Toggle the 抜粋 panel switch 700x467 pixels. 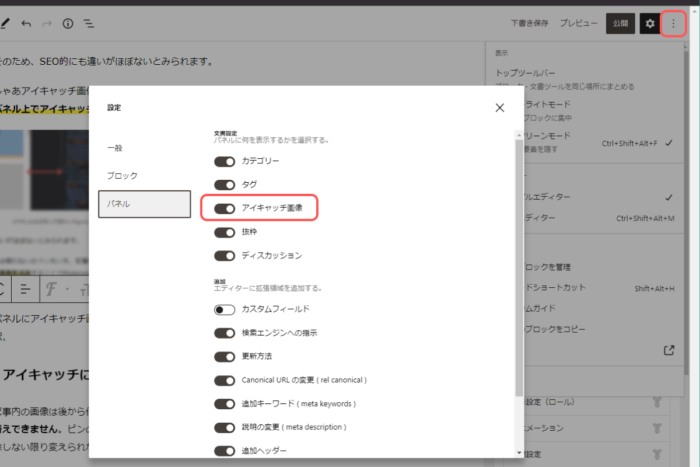pos(225,232)
